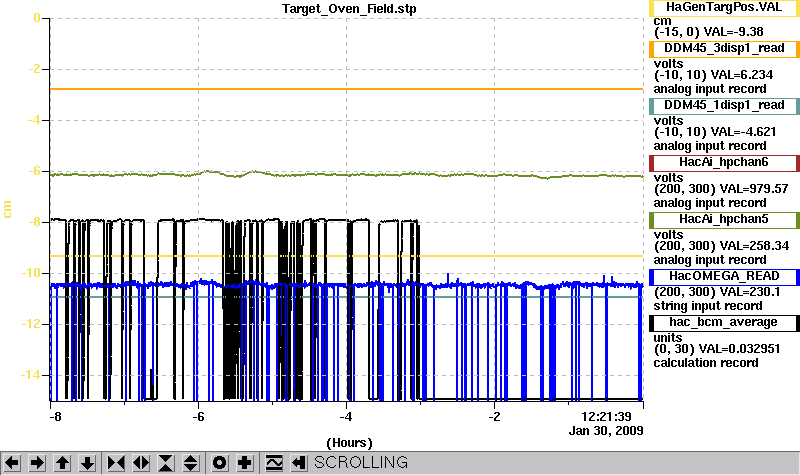Click the Target_Oven_Field.stp title
This screenshot has width=800, height=475.
(x=349, y=9)
